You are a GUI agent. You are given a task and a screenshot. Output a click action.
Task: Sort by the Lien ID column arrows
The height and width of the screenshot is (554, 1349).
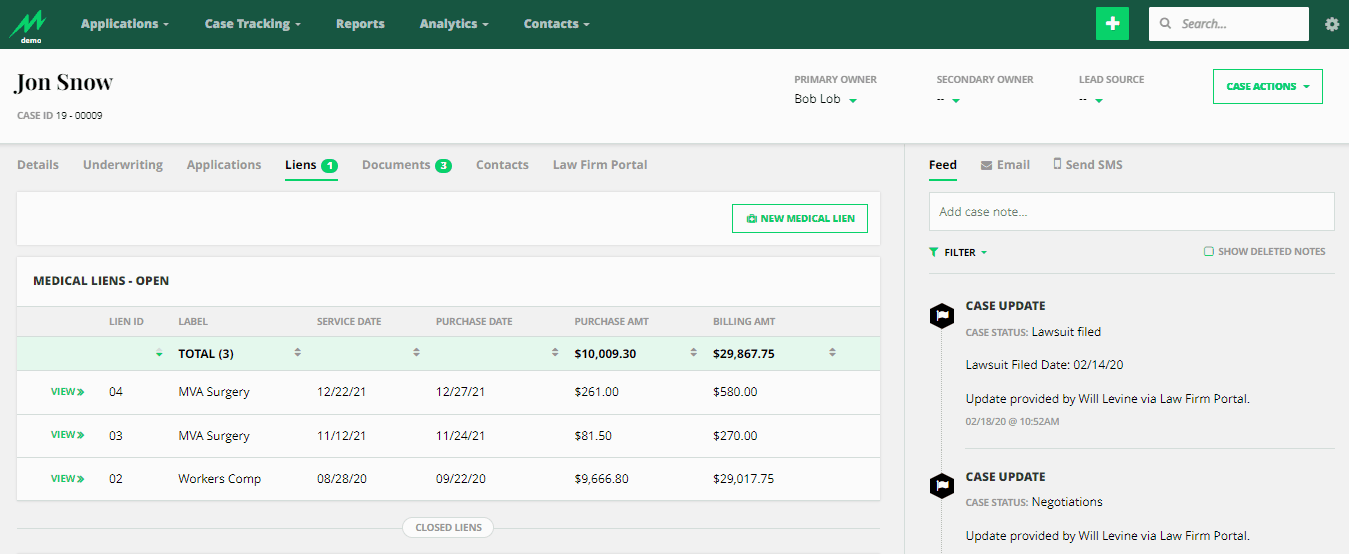(x=158, y=353)
